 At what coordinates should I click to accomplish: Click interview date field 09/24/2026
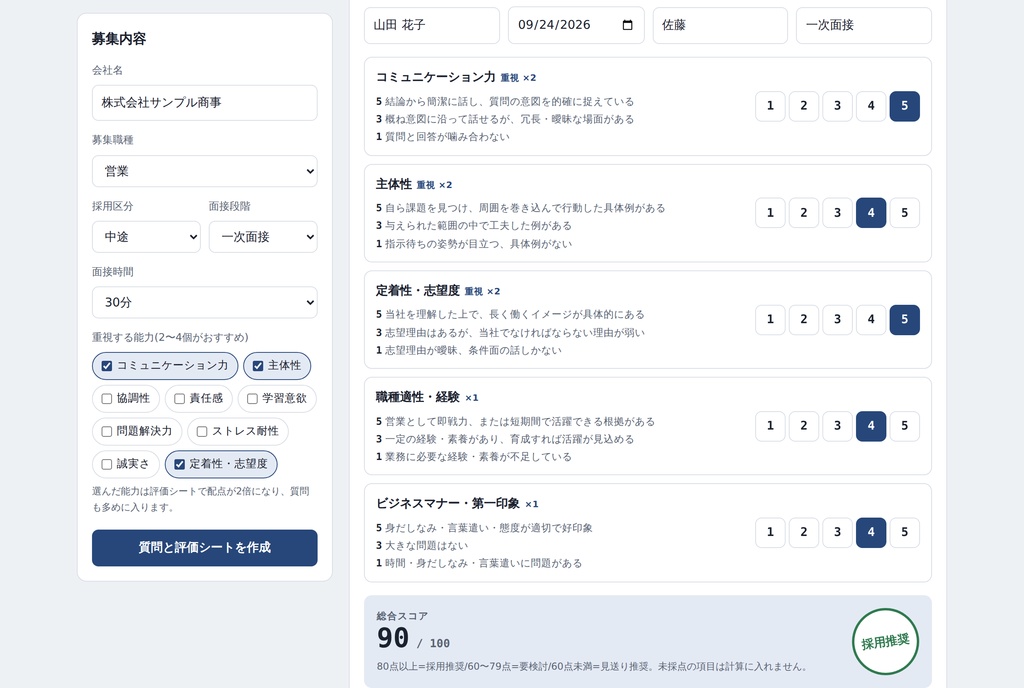[576, 25]
